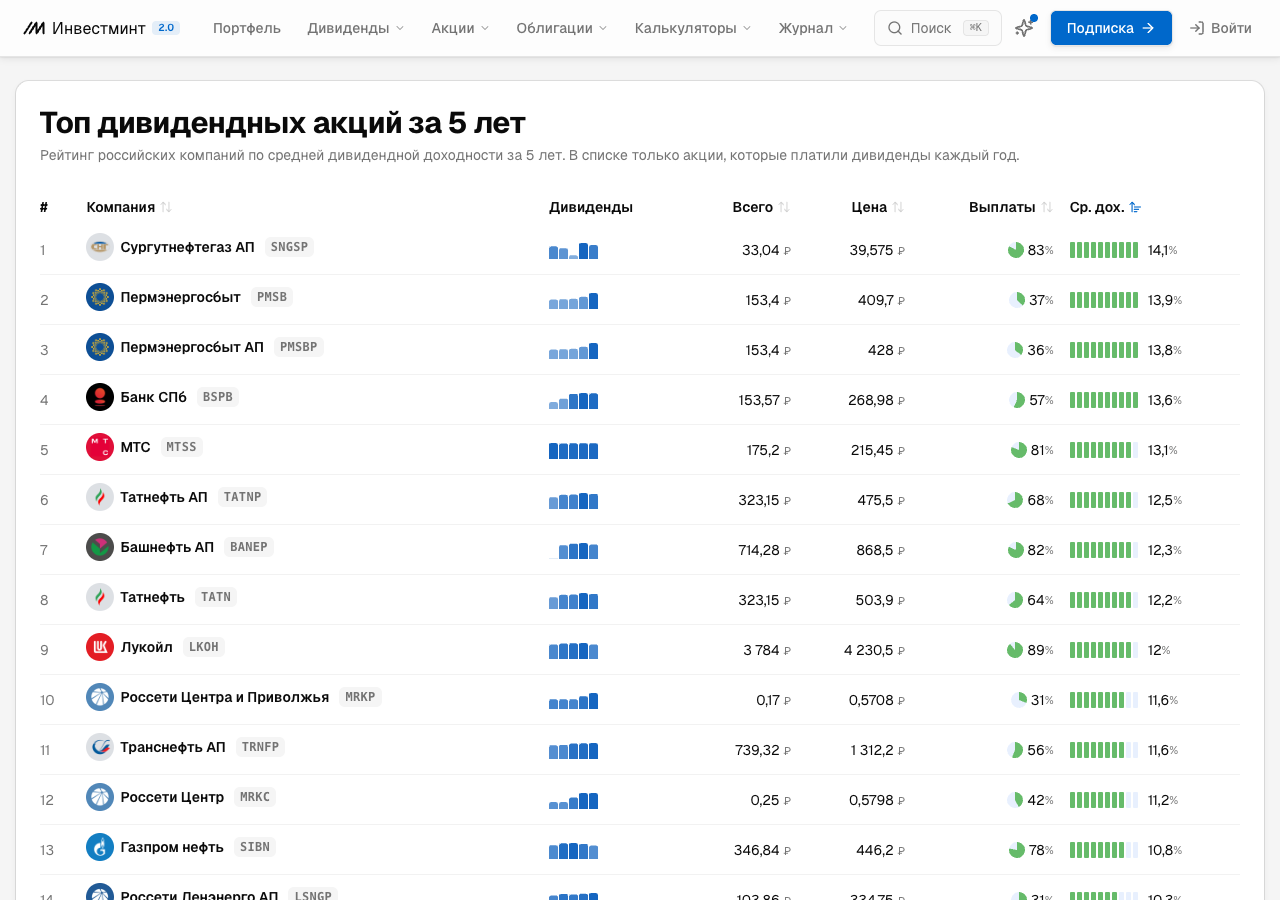Click the dividend bar chart for МТС
Viewport: 1280px width, 900px height.
click(x=573, y=451)
